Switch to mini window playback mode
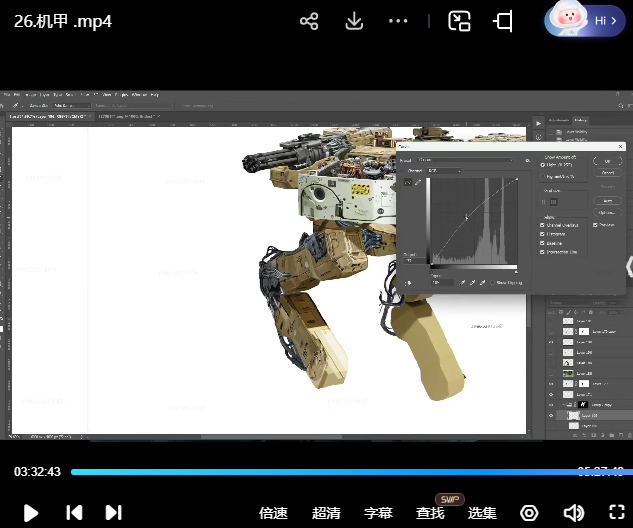This screenshot has width=633, height=528. coord(459,21)
